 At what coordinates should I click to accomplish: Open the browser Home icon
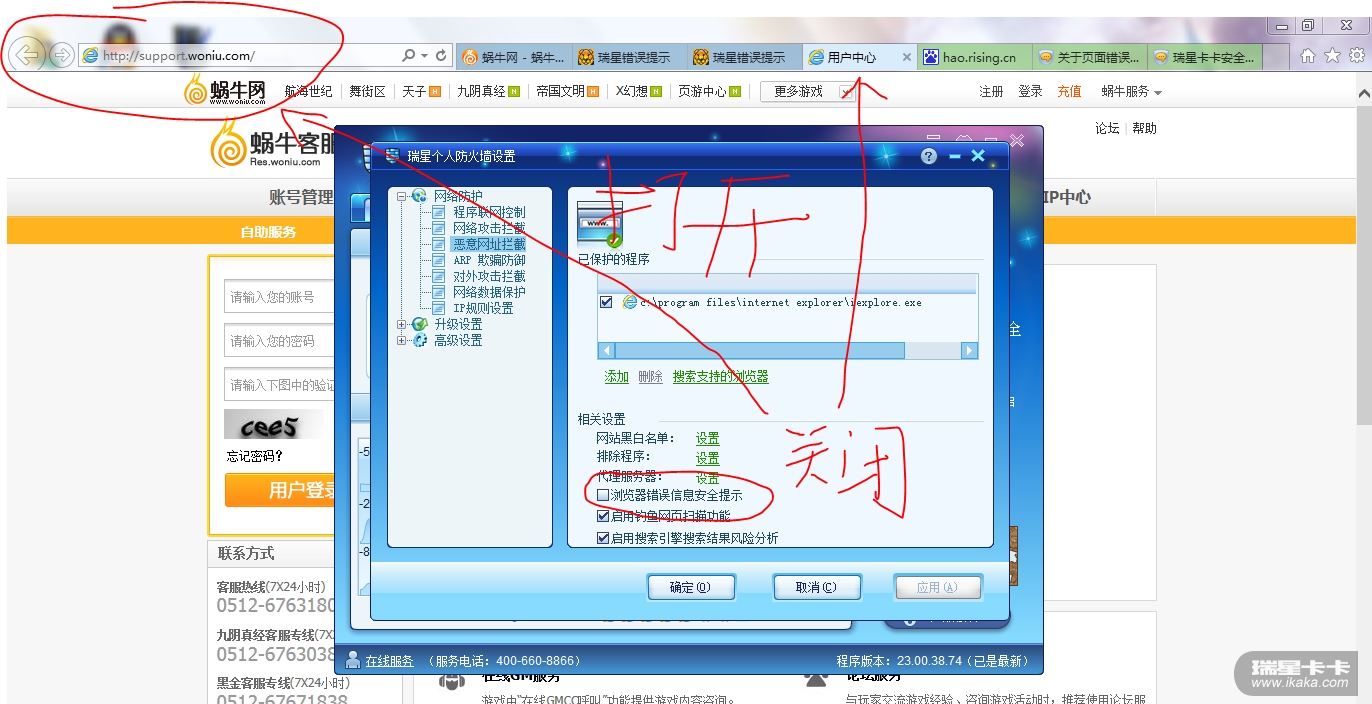[1307, 57]
